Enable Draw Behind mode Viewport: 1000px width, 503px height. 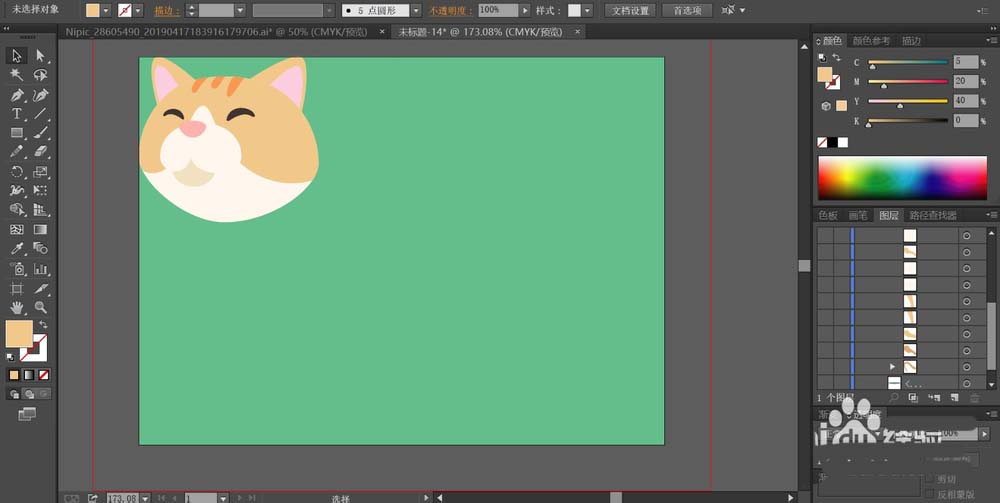29,394
